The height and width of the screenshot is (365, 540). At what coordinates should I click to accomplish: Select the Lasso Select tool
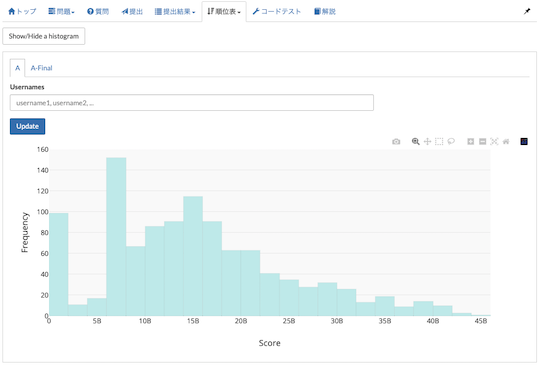(x=451, y=142)
